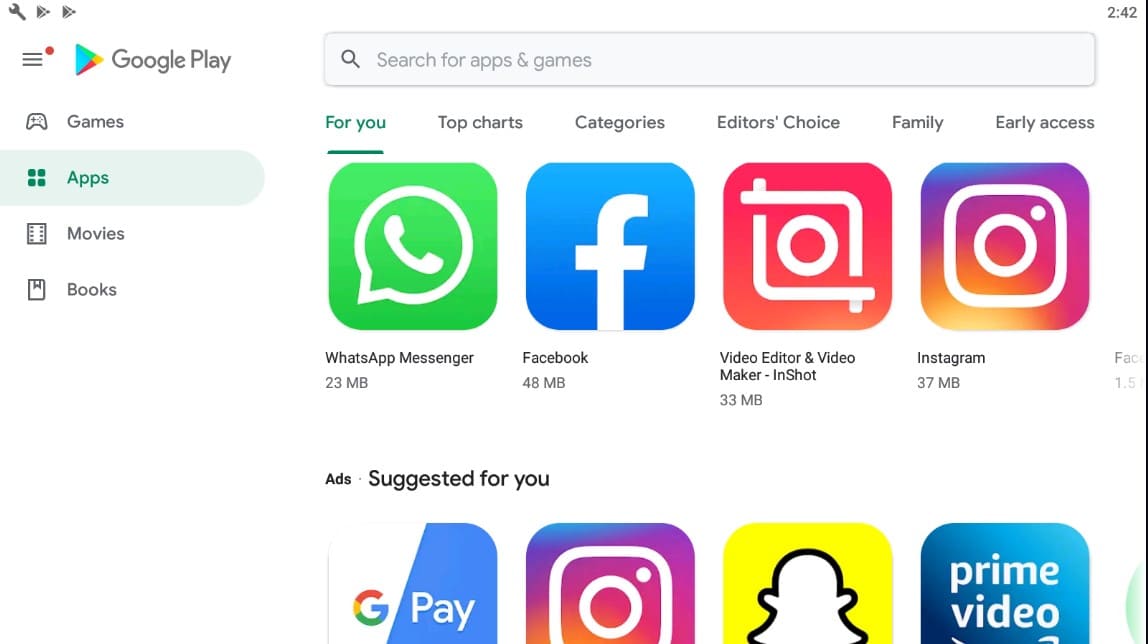Open the Instagram icon in For you
This screenshot has height=644, width=1148.
[x=1004, y=247]
